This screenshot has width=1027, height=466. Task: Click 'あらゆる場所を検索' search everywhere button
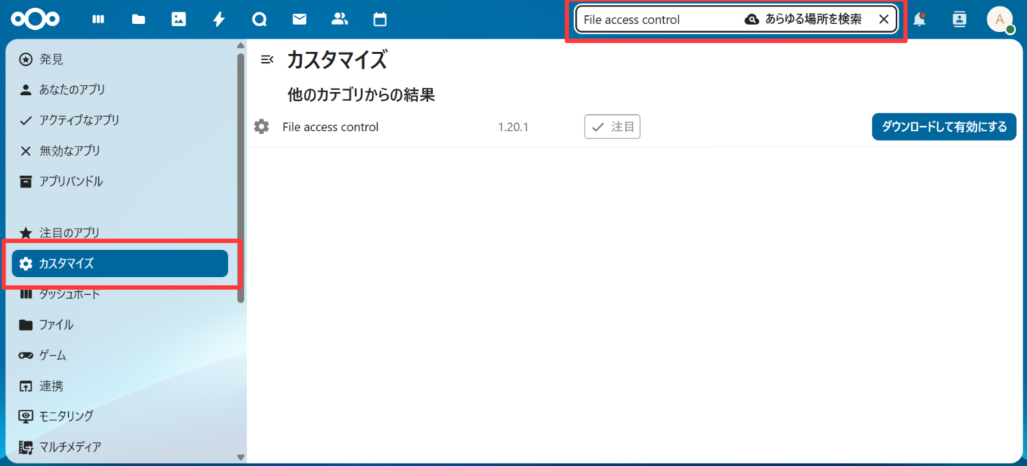pos(804,19)
